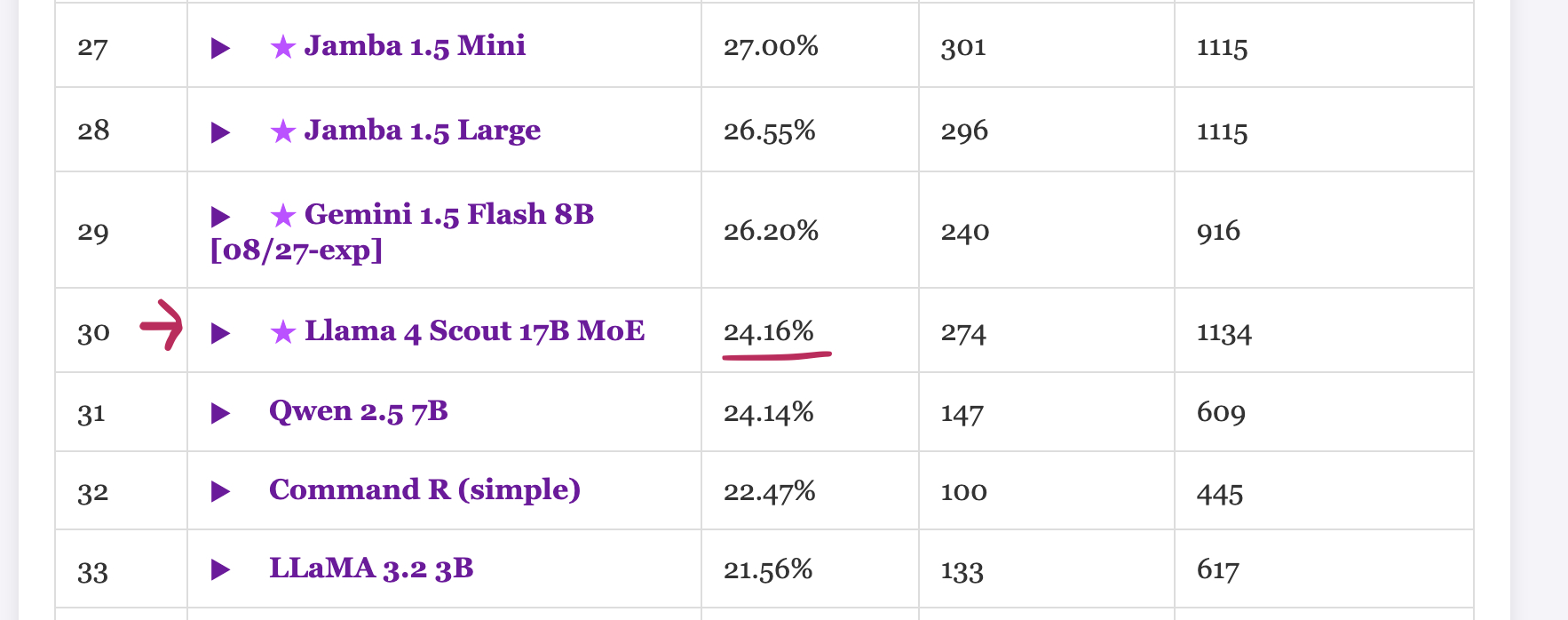Screen dimensions: 1568x620
Task: Expand Llama 4 Scout 17B MoE row triangle
Action: [x=220, y=333]
